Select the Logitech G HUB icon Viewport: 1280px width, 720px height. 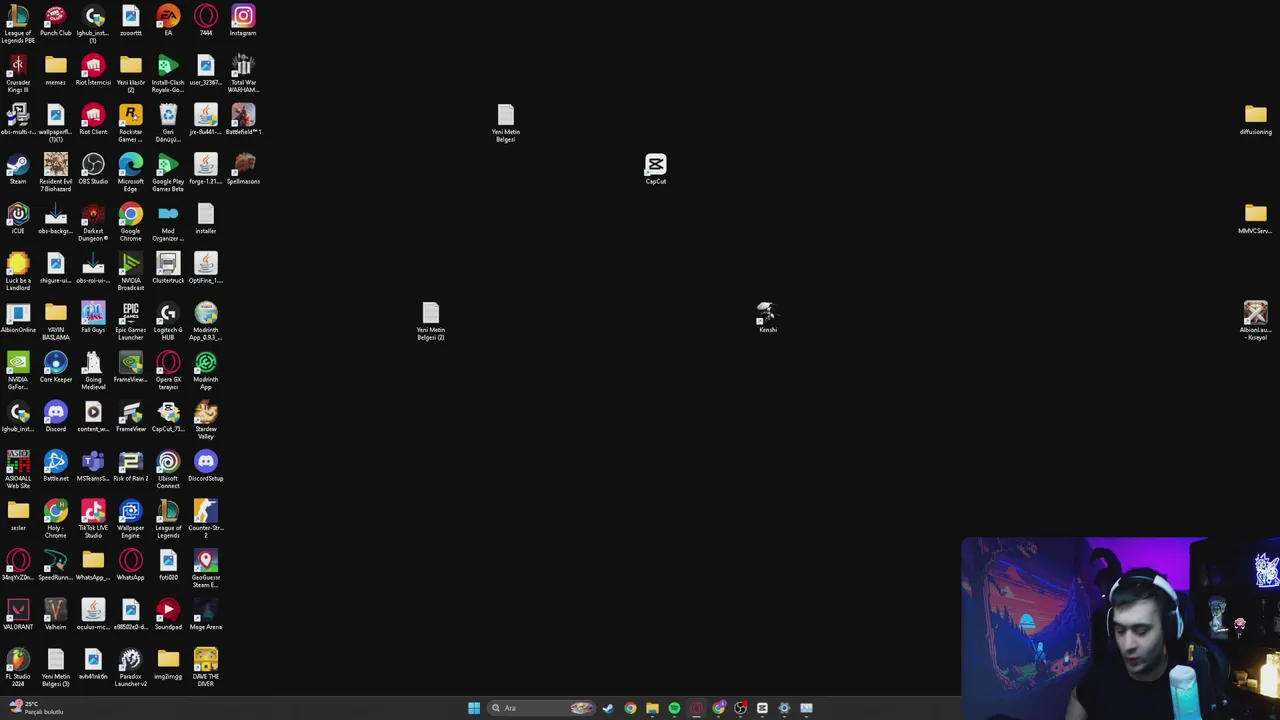[168, 321]
